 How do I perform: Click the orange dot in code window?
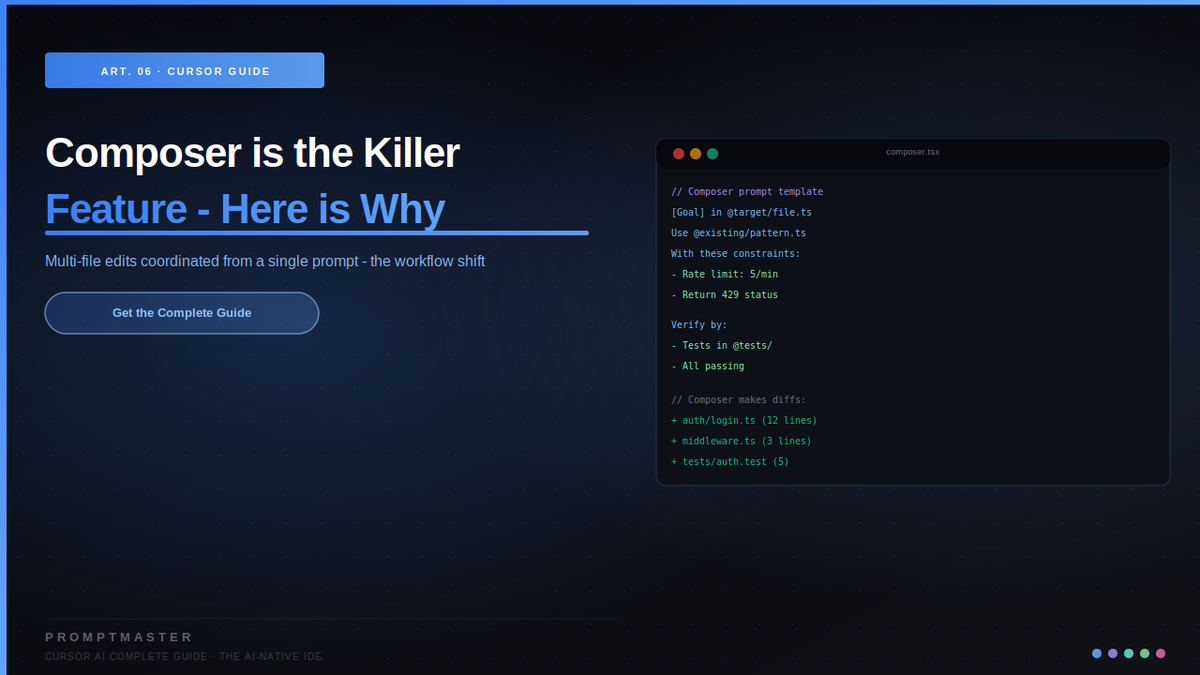tap(695, 154)
